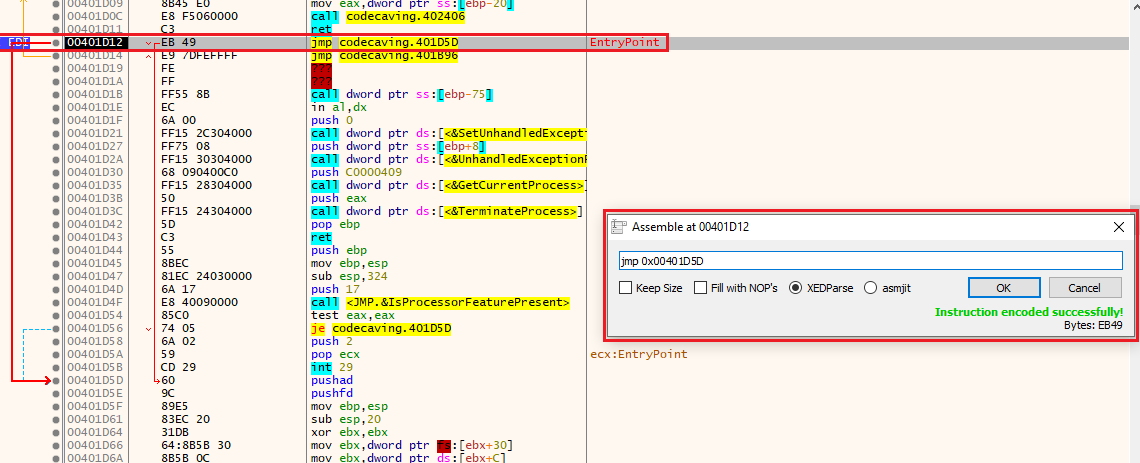
Task: Click 'je codecaving.401D5D' instruction
Action: click(x=381, y=329)
